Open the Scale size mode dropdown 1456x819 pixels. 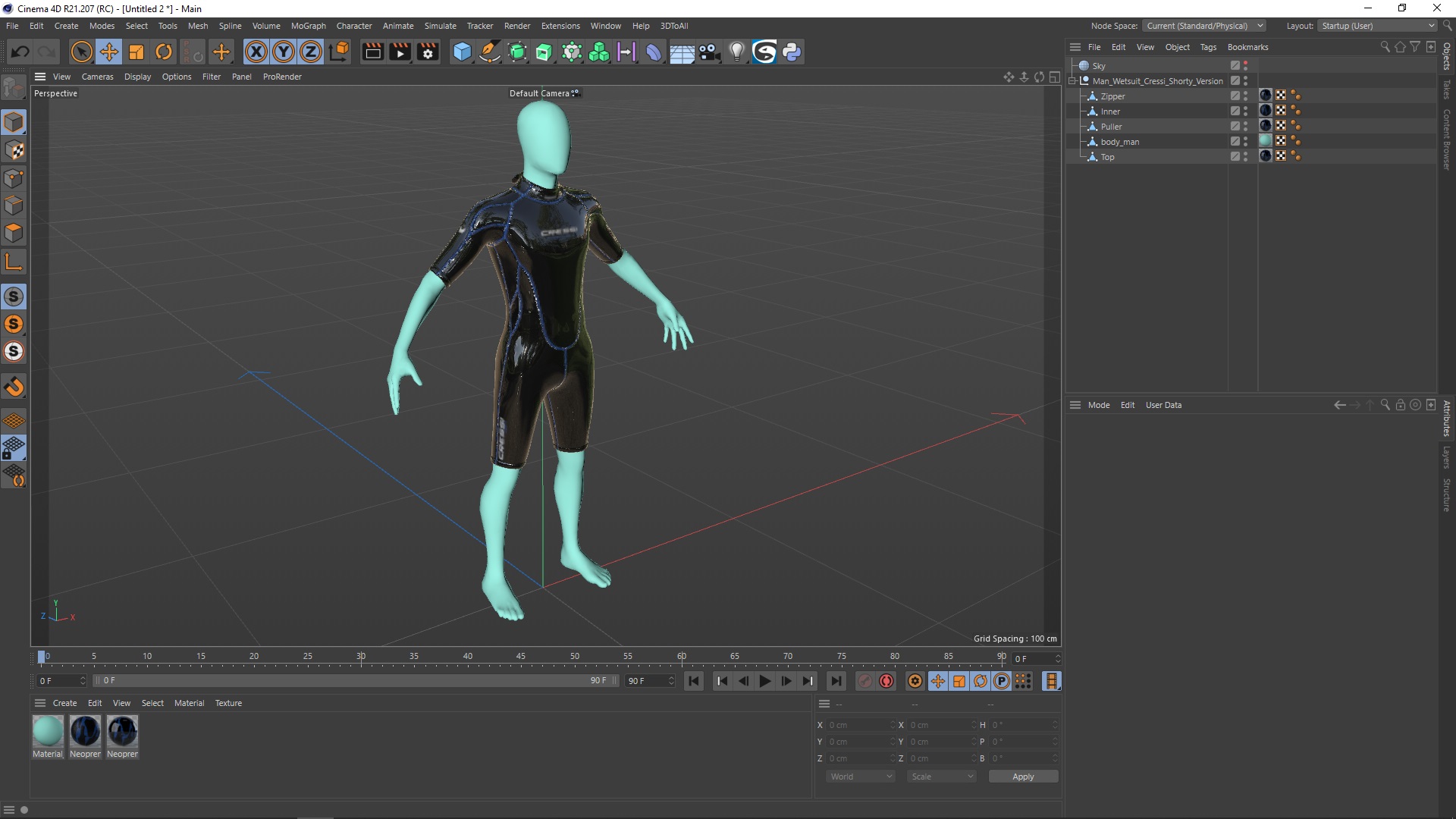(x=942, y=777)
